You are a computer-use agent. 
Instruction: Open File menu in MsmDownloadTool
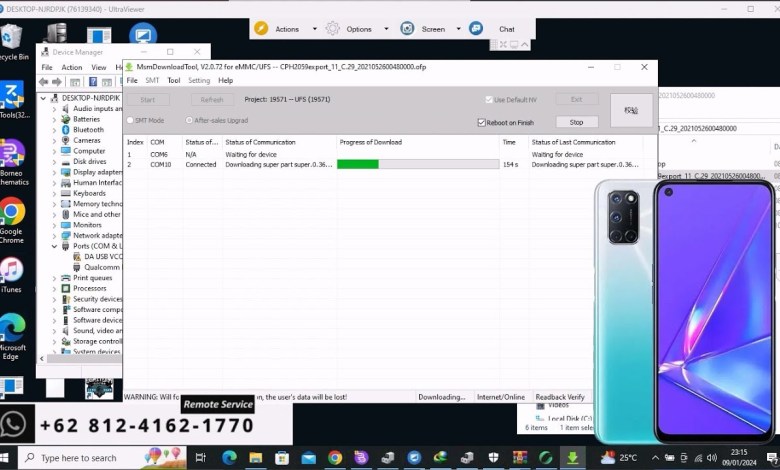(x=132, y=80)
